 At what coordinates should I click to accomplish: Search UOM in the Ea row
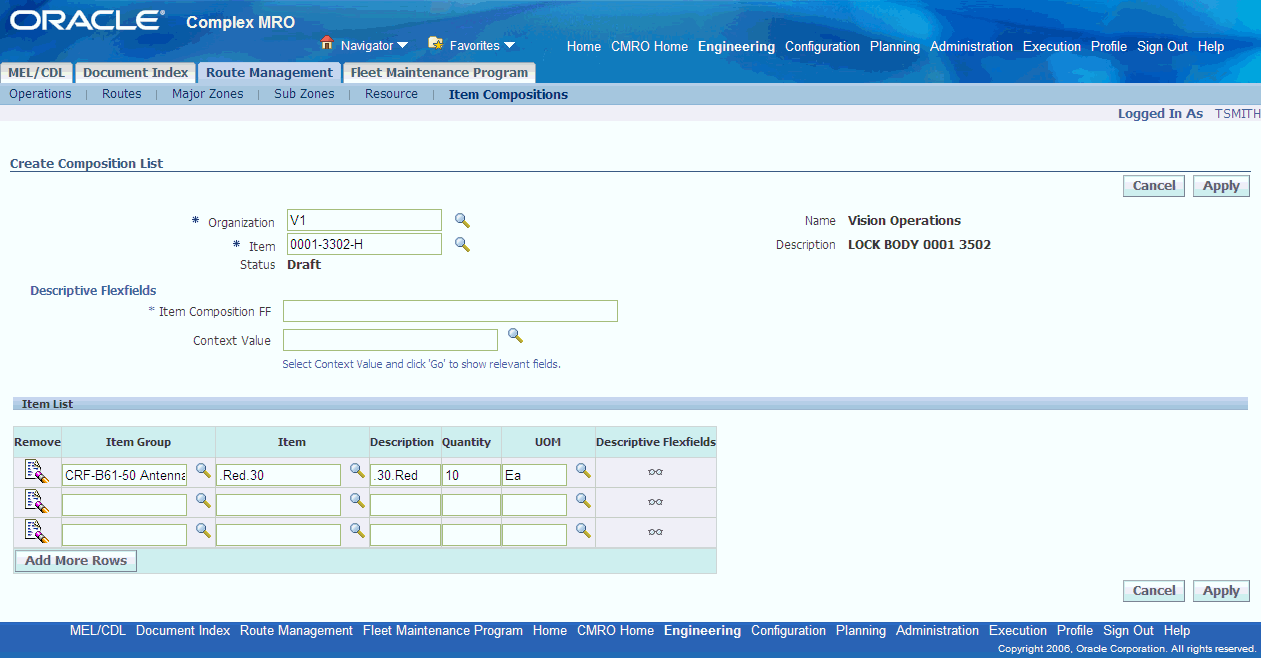click(x=583, y=471)
